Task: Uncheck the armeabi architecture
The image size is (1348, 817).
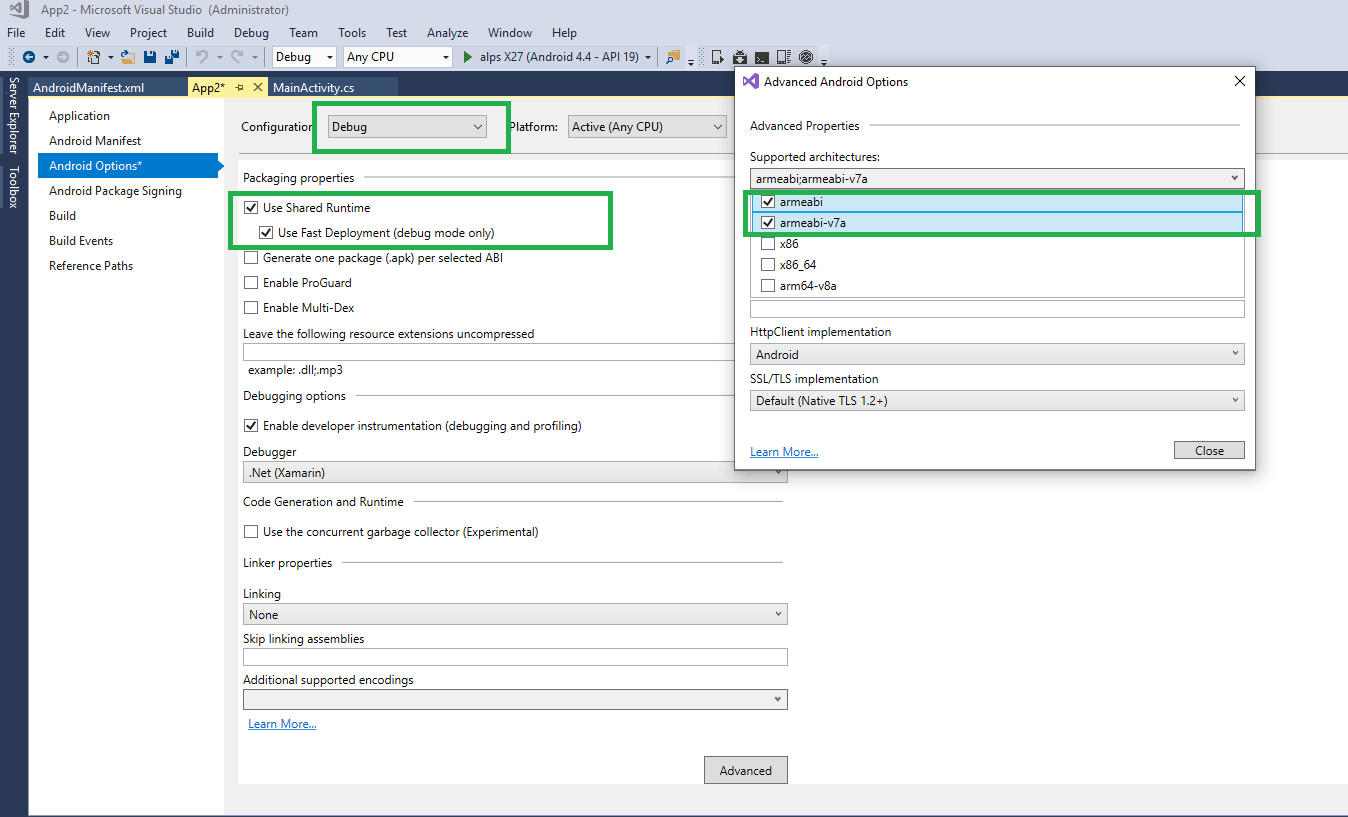Action: (x=768, y=202)
